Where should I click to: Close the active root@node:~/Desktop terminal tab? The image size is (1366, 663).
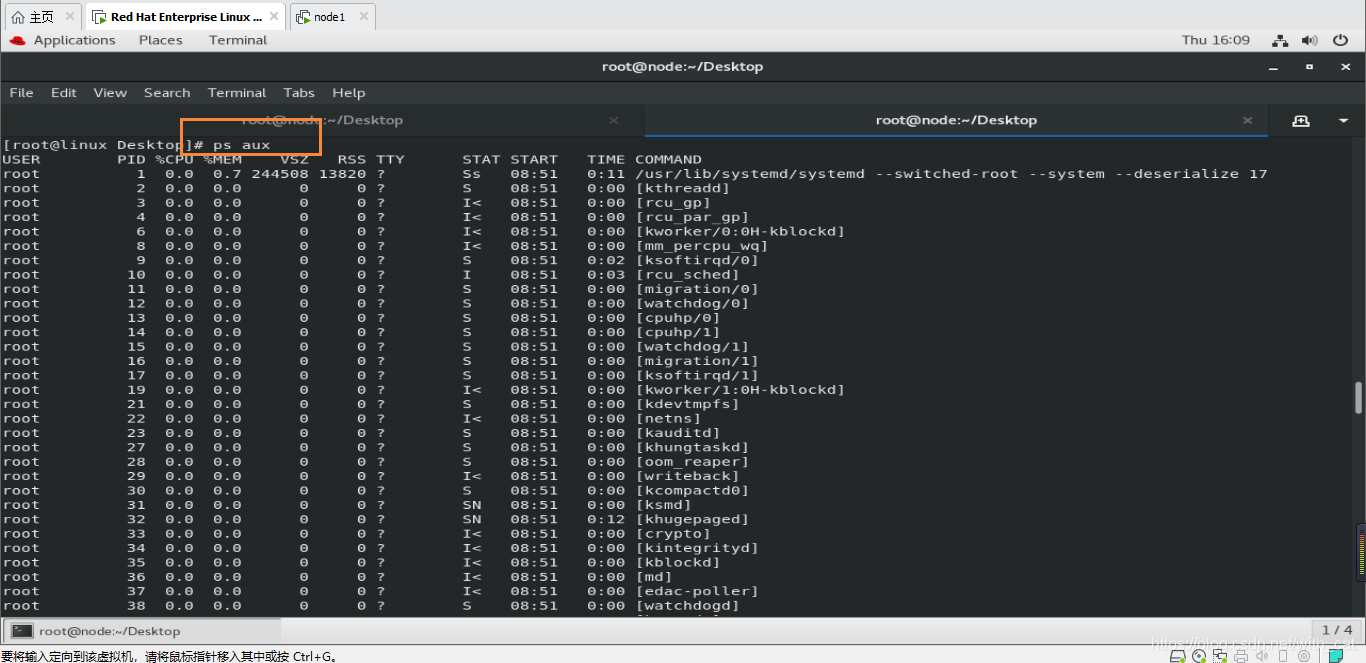(x=1247, y=120)
